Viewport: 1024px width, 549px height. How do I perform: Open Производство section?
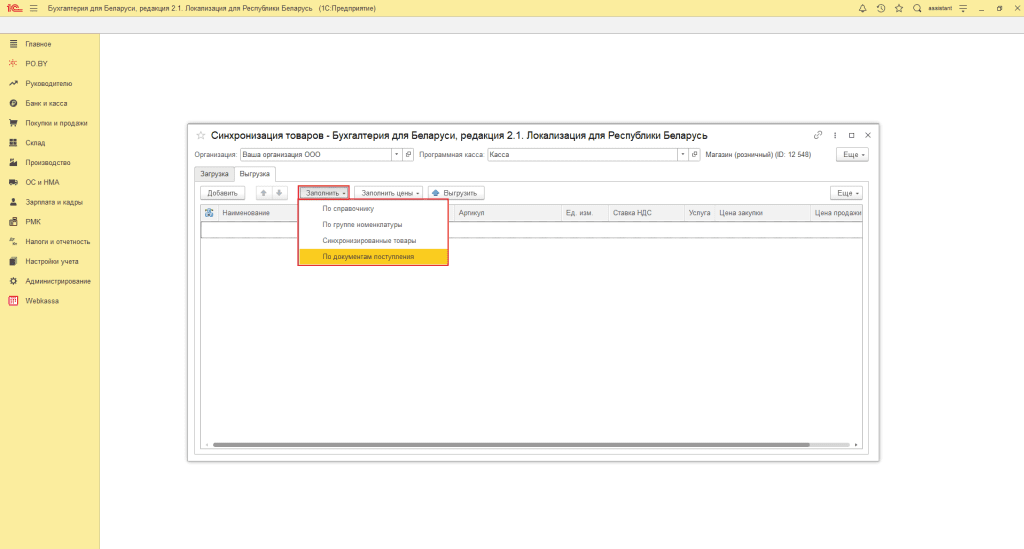(50, 163)
